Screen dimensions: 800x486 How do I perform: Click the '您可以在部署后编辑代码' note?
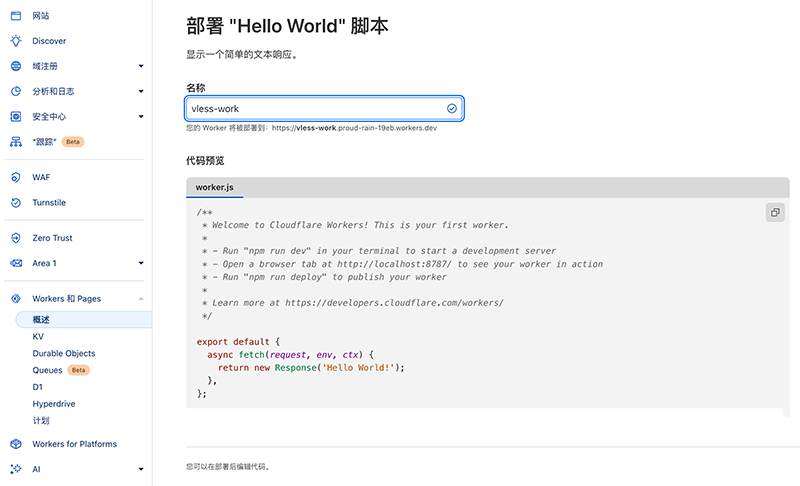click(228, 467)
